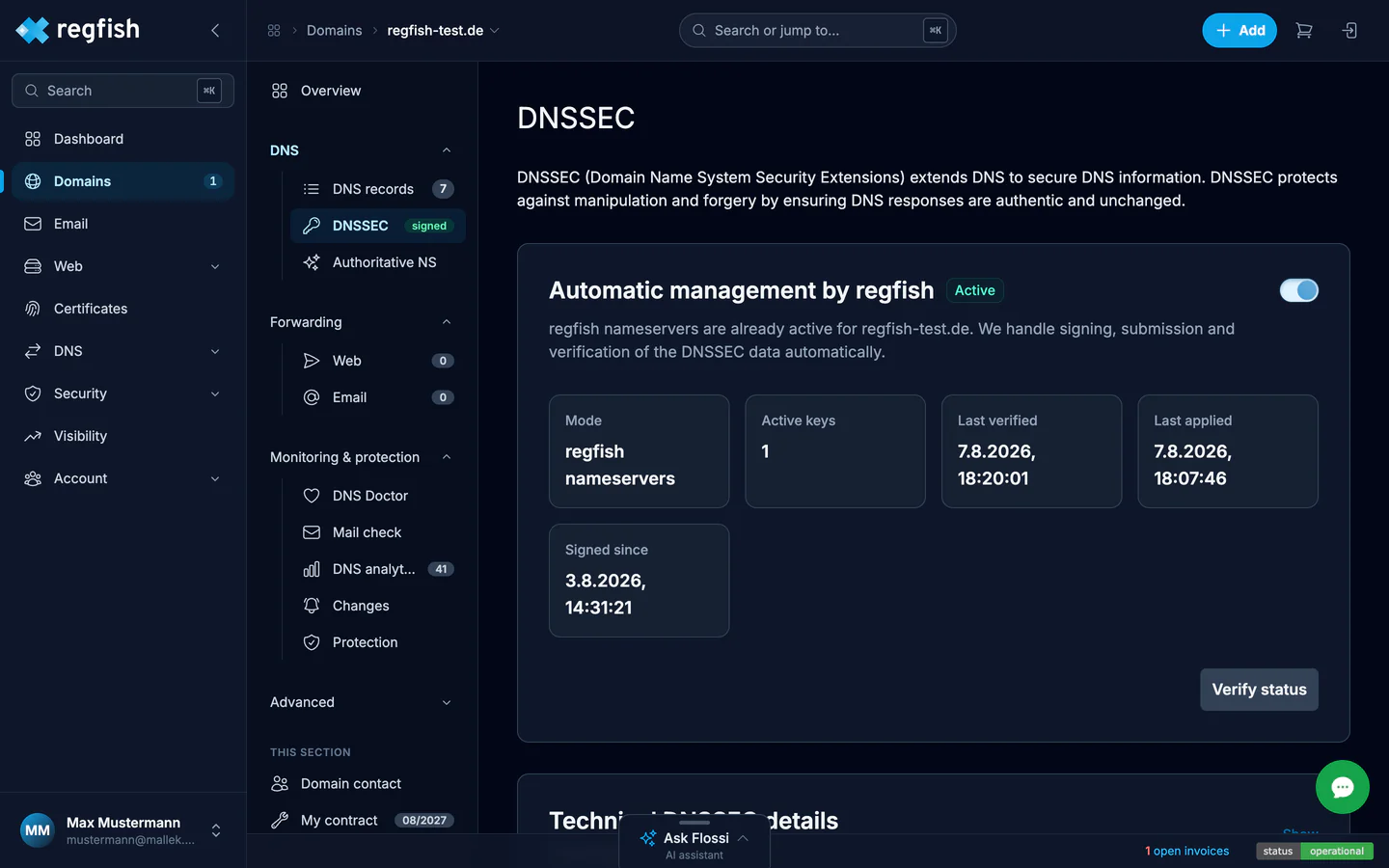Click the Verify status button

point(1259,690)
